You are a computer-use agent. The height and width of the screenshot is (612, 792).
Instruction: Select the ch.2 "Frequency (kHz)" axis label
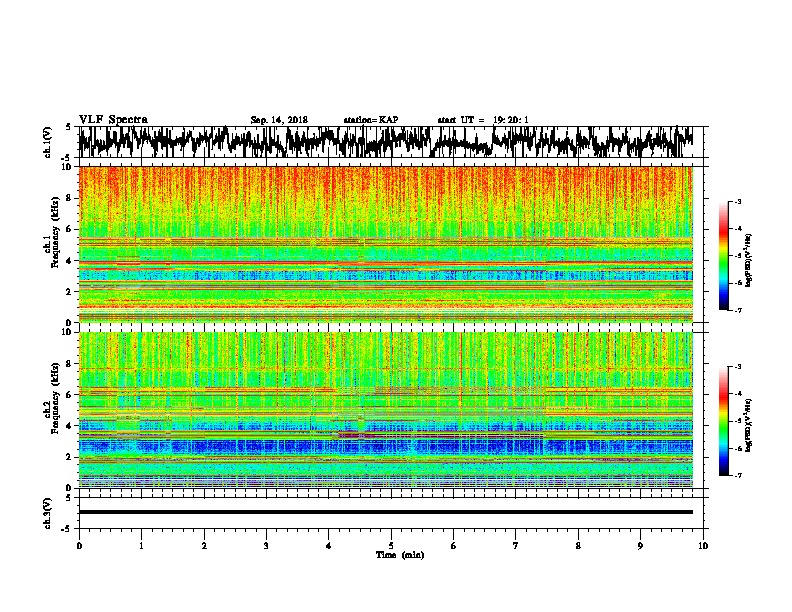(x=55, y=398)
